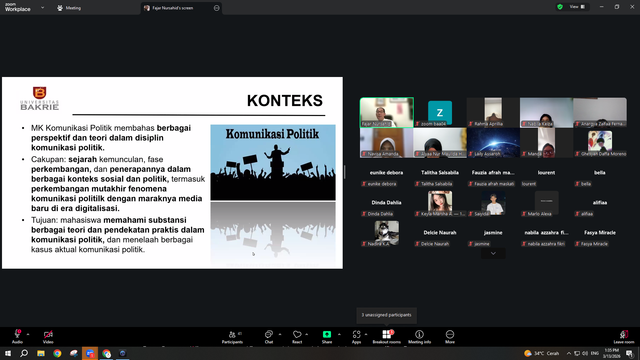Open Breakout rooms
This screenshot has height=360, width=640.
pyautogui.click(x=387, y=337)
